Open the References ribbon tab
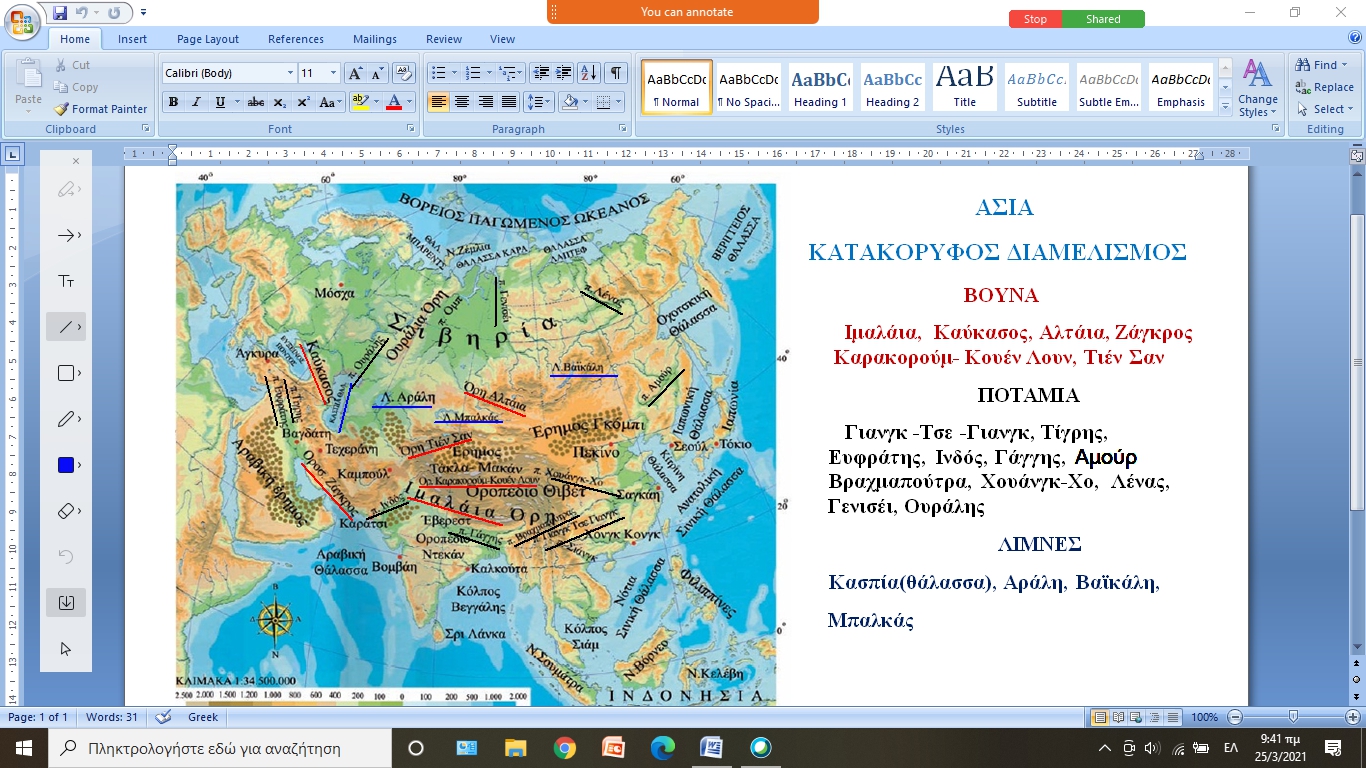1366x768 pixels. pyautogui.click(x=296, y=39)
